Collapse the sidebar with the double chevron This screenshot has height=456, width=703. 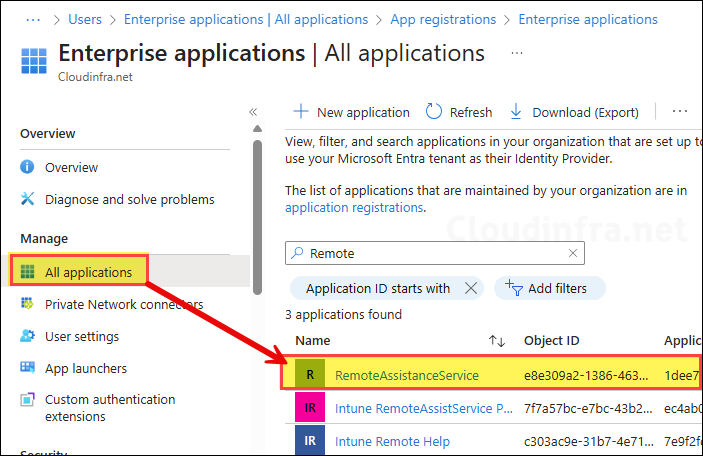(x=253, y=112)
